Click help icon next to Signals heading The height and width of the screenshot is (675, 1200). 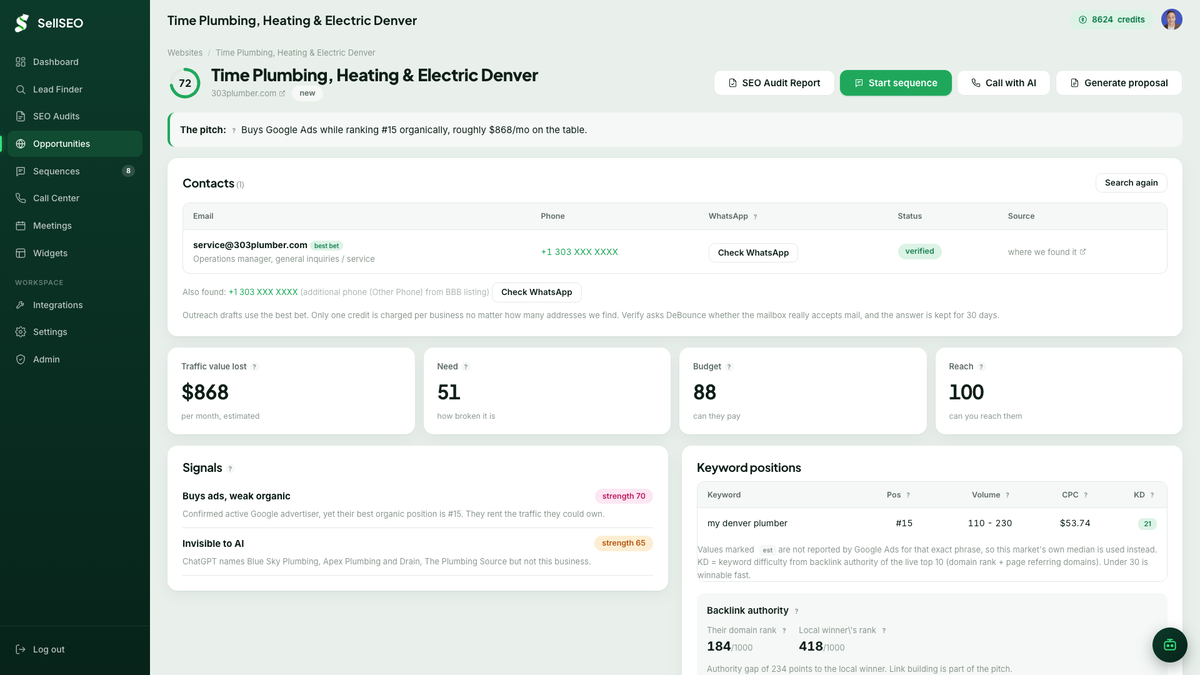pyautogui.click(x=230, y=468)
